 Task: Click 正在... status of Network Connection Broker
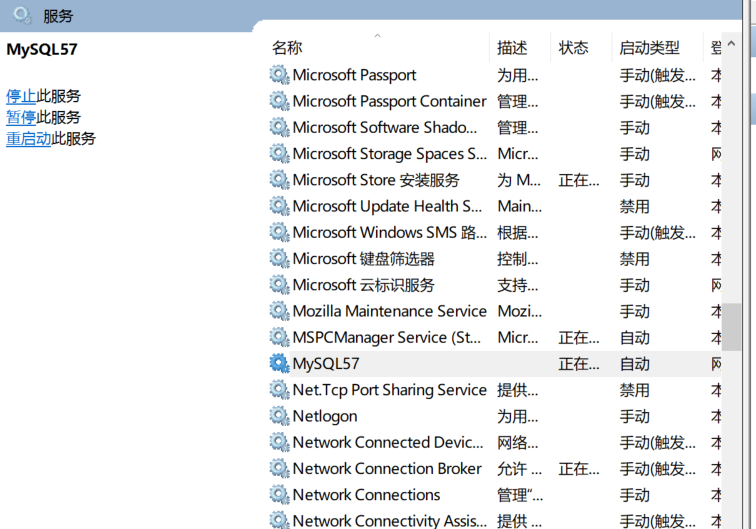579,469
